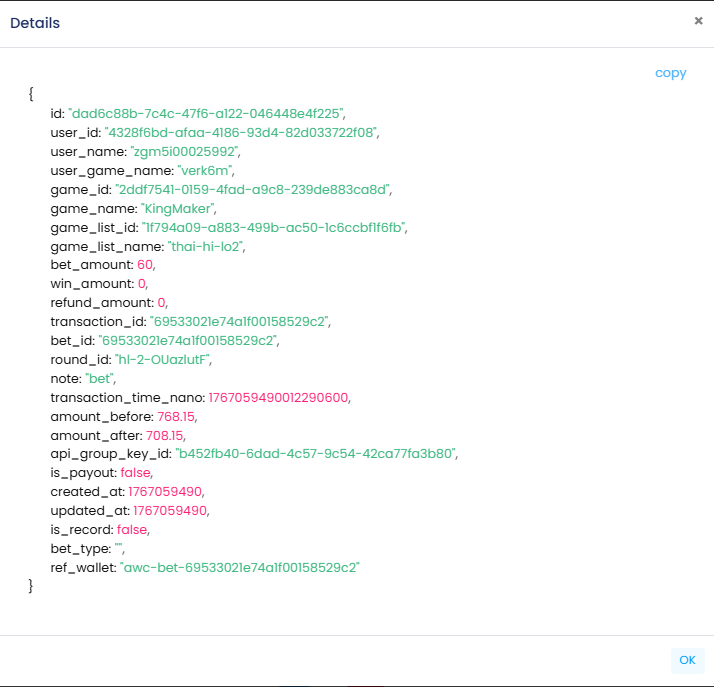Click the api_group_key_id value string

(x=316, y=453)
